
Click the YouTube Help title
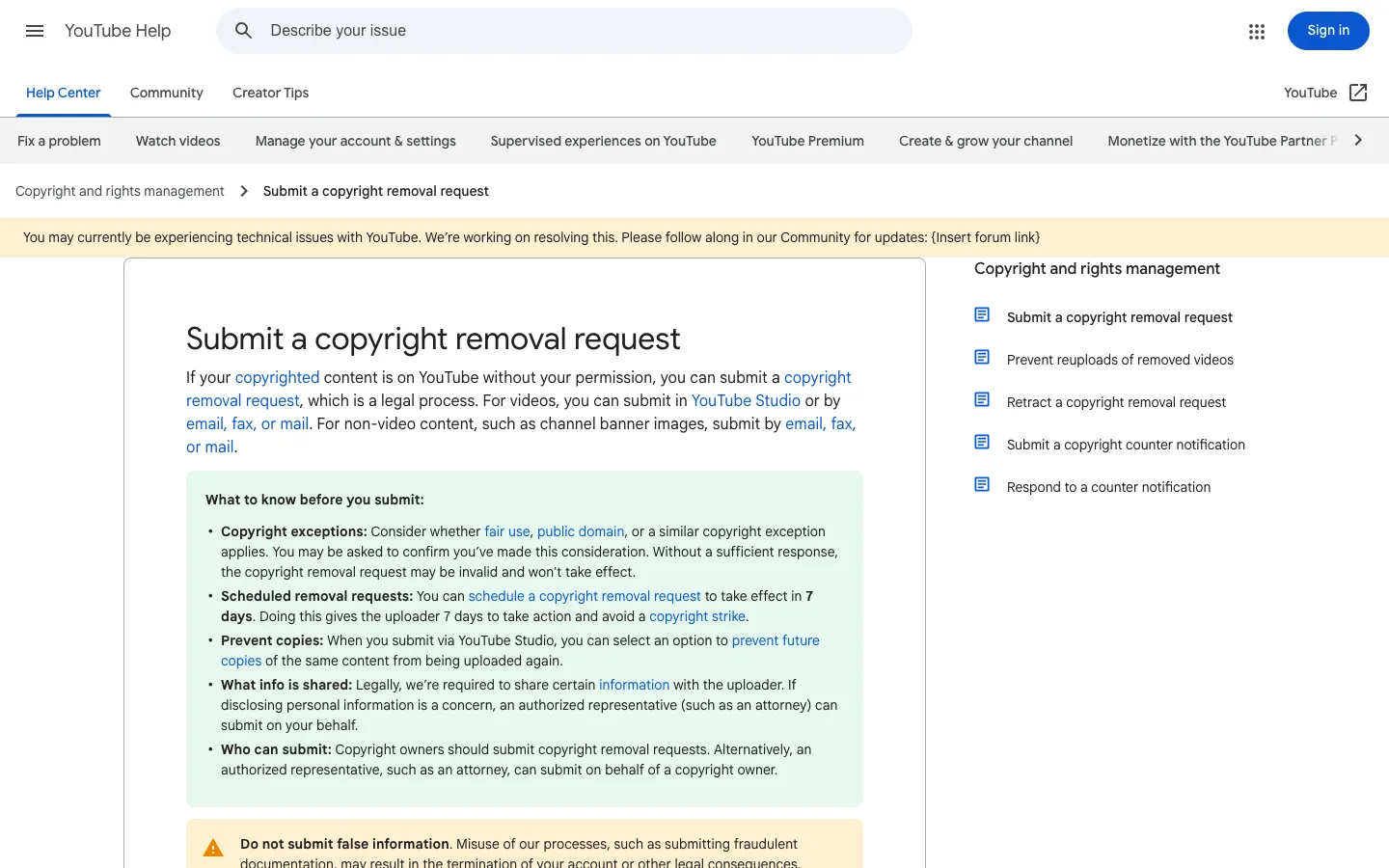tap(118, 31)
